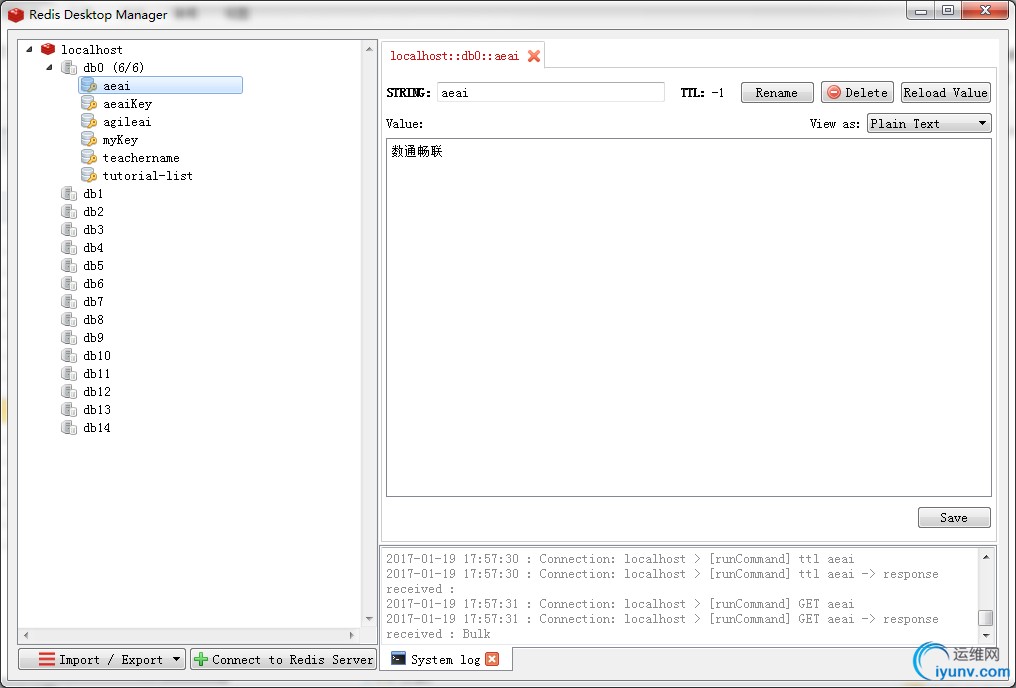The width and height of the screenshot is (1016, 688).
Task: Click the Redis Desktop Manager title bar logo
Action: pos(16,14)
